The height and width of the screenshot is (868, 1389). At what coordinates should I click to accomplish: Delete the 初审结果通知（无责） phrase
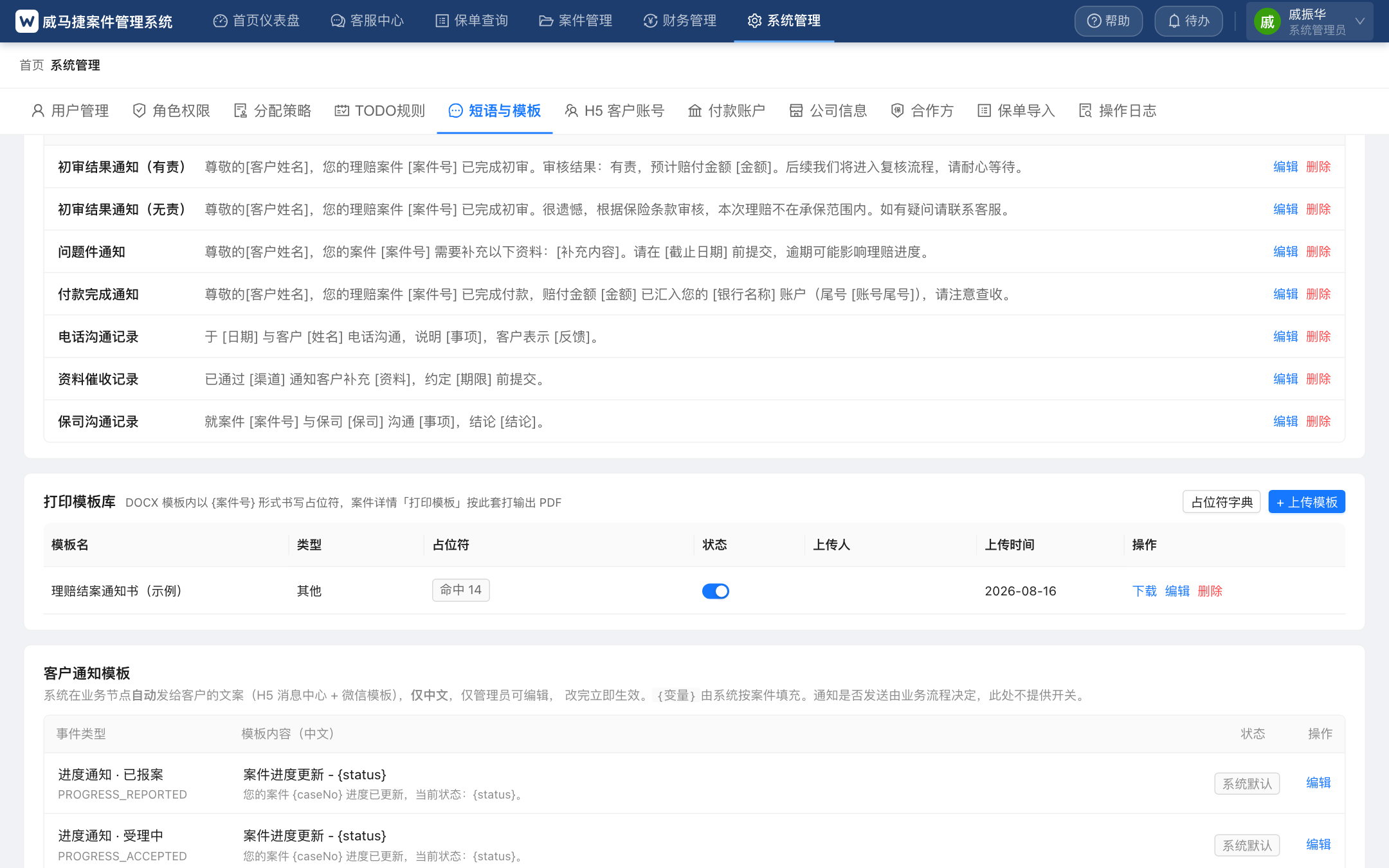pos(1318,209)
